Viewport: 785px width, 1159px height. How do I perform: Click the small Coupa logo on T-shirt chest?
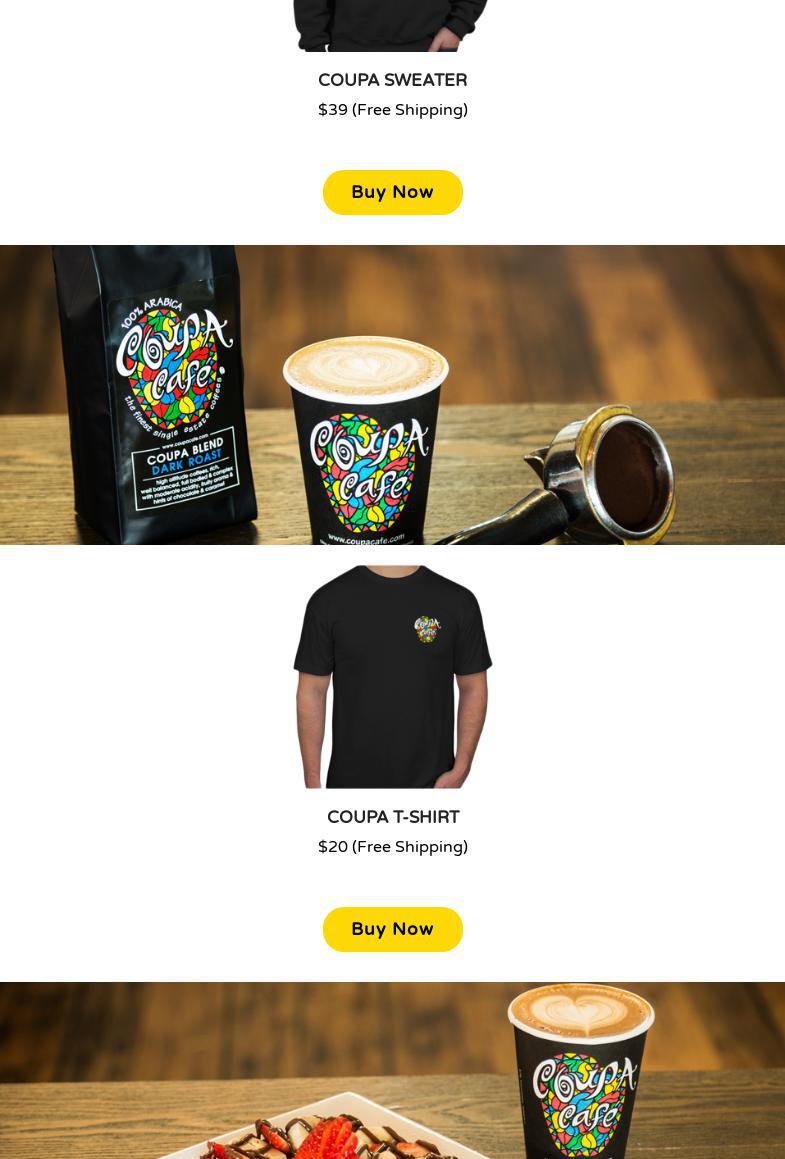pos(427,628)
